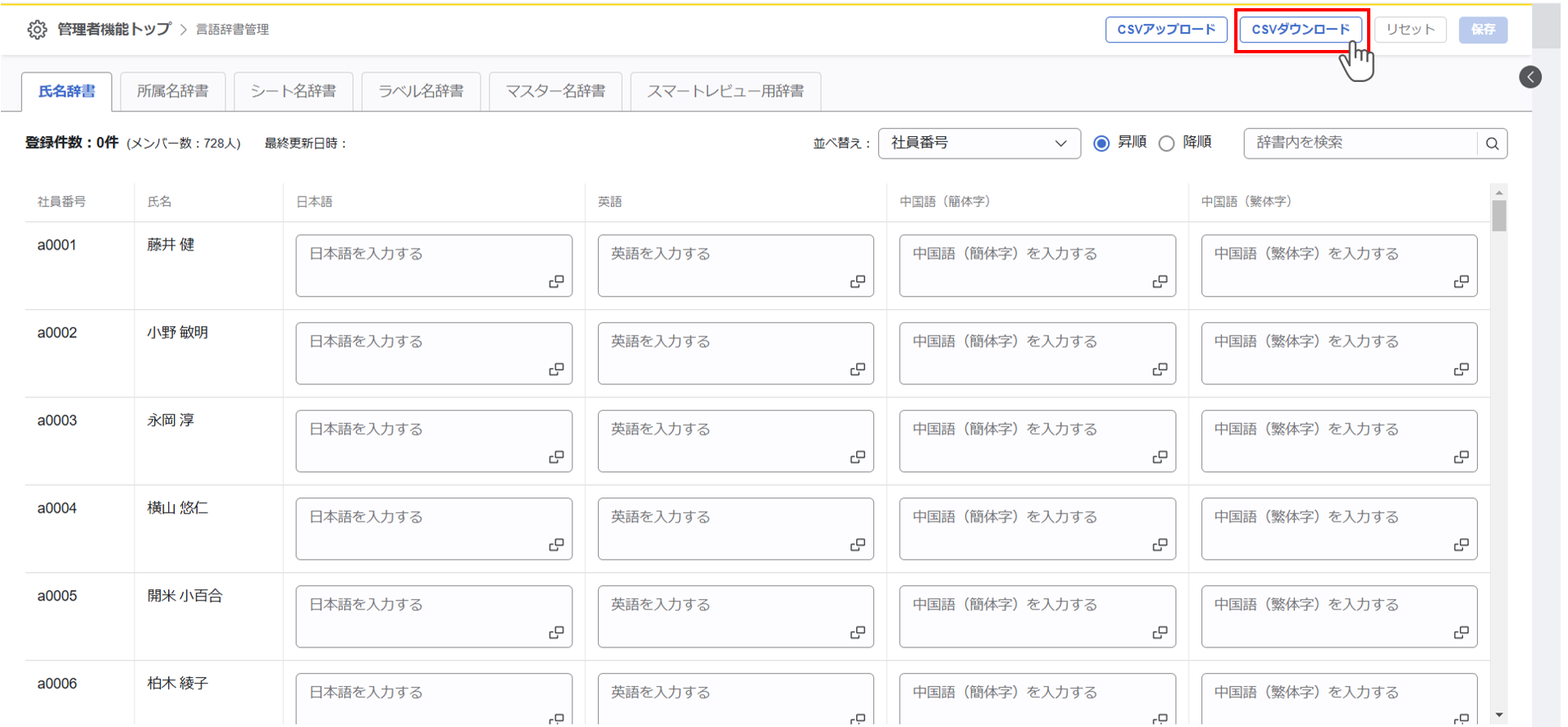1568x727 pixels.
Task: Expand the 中国語（繁体字） field for a0002
Action: tap(1461, 369)
